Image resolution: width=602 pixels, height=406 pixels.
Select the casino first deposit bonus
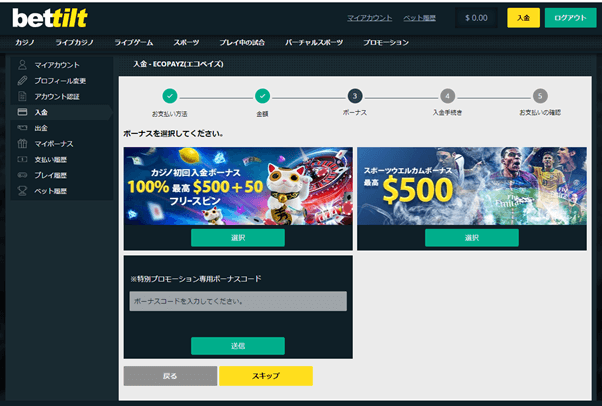point(238,238)
